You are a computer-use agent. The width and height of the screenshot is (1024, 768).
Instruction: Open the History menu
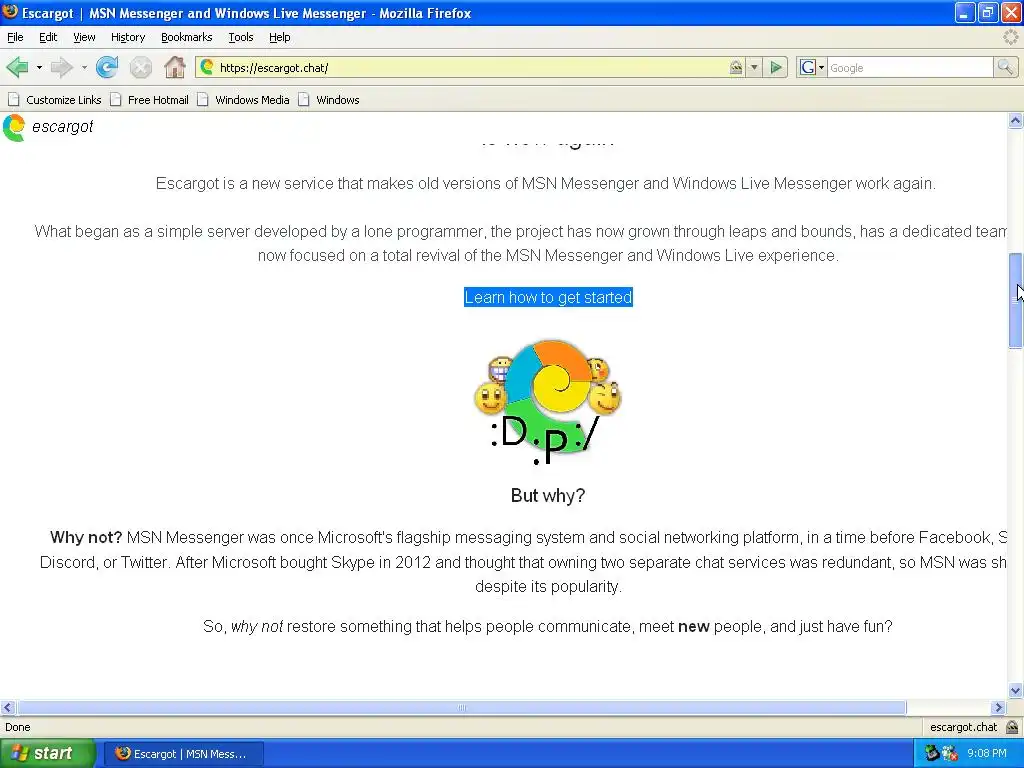click(128, 37)
